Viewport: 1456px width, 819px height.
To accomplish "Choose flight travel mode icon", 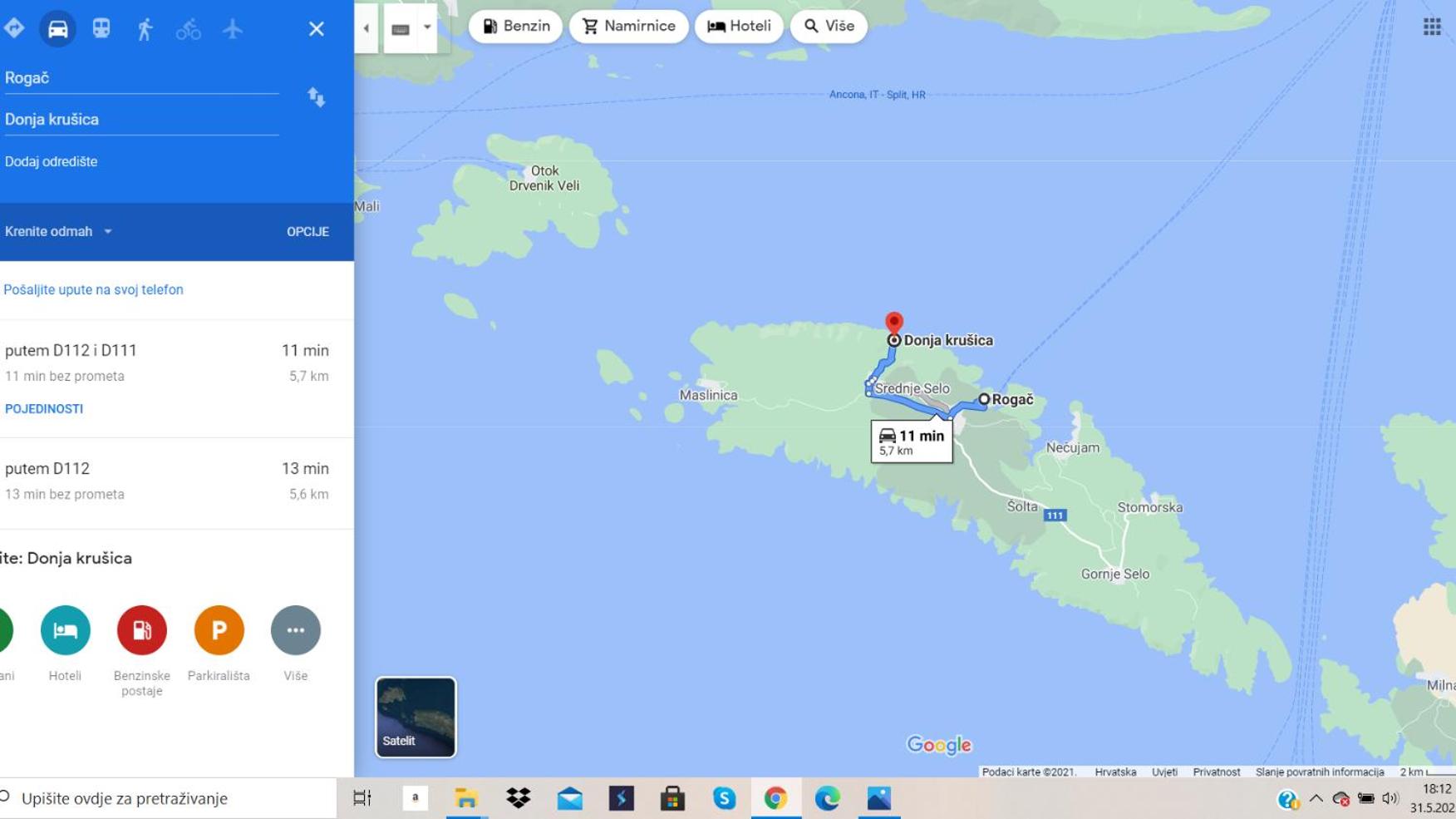I will [x=233, y=28].
